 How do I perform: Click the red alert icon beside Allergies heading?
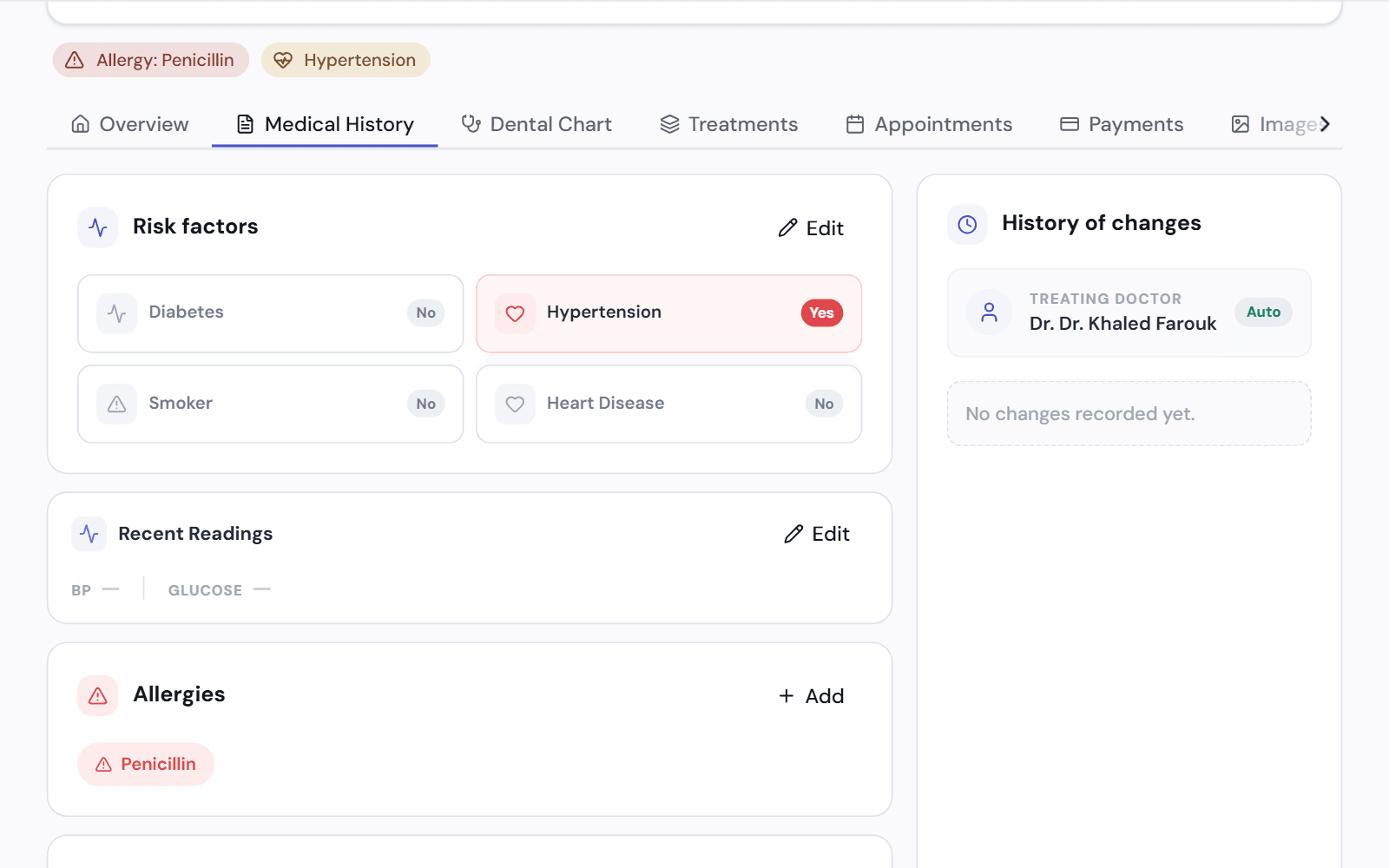pos(98,696)
